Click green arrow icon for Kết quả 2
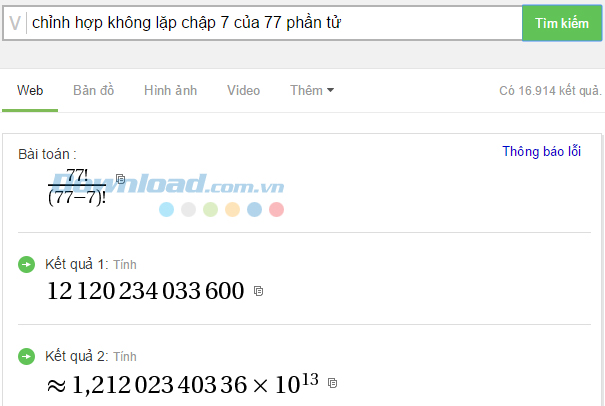Viewport: 605px width, 406px height. (26, 356)
